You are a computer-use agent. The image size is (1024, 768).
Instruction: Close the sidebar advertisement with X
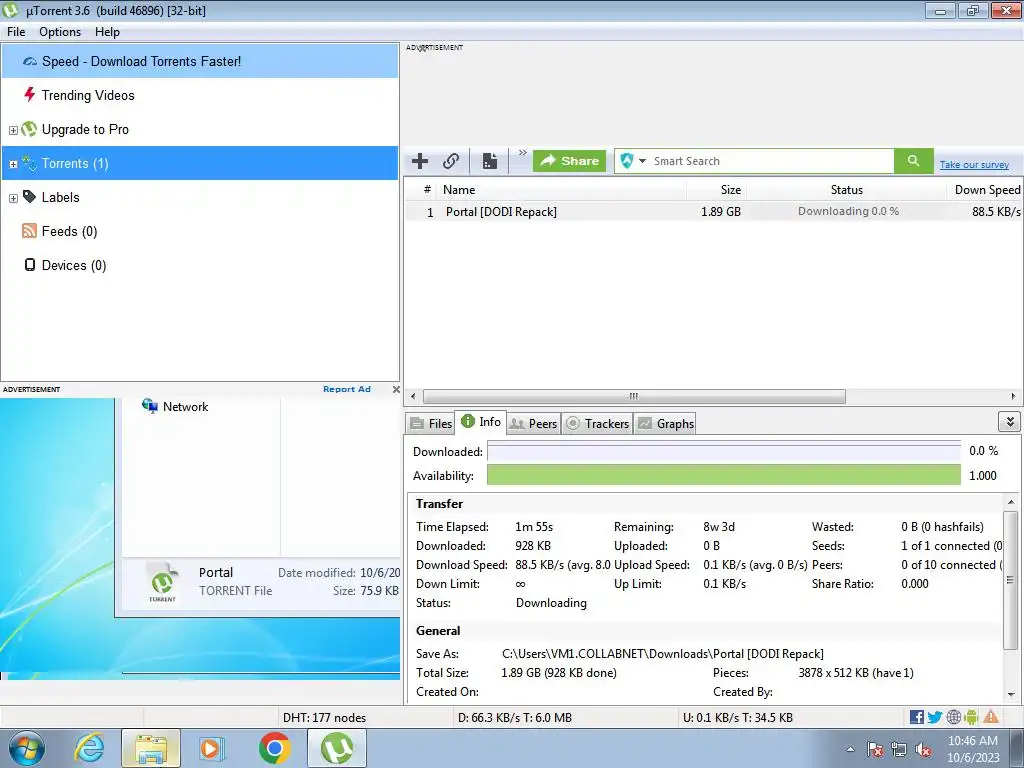tap(396, 389)
